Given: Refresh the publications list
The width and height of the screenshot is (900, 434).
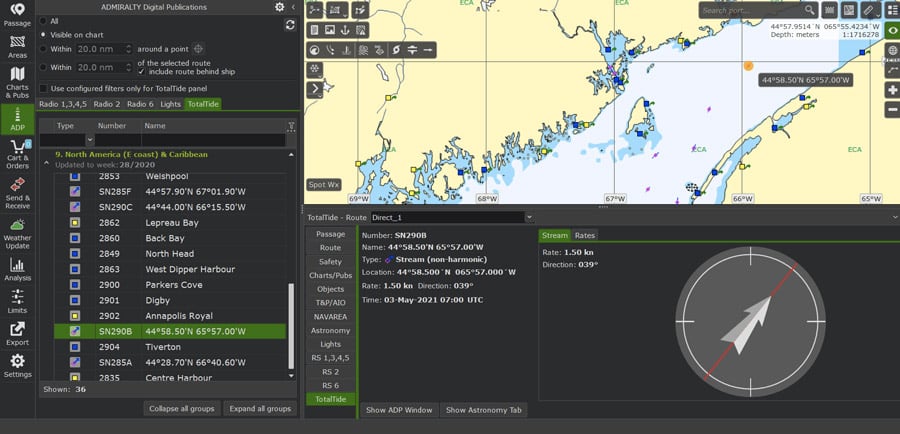Looking at the screenshot, I should (x=290, y=25).
